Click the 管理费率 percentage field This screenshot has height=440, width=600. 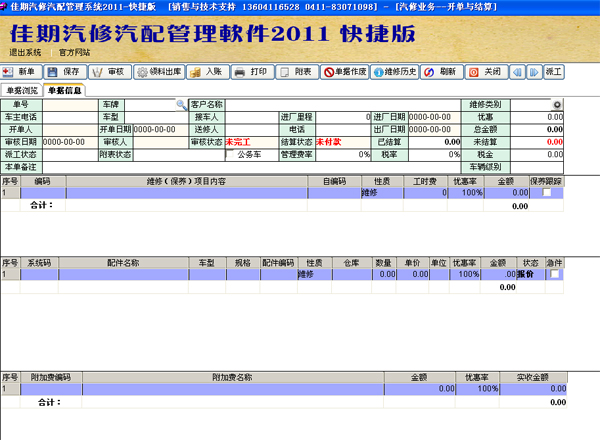[343, 155]
